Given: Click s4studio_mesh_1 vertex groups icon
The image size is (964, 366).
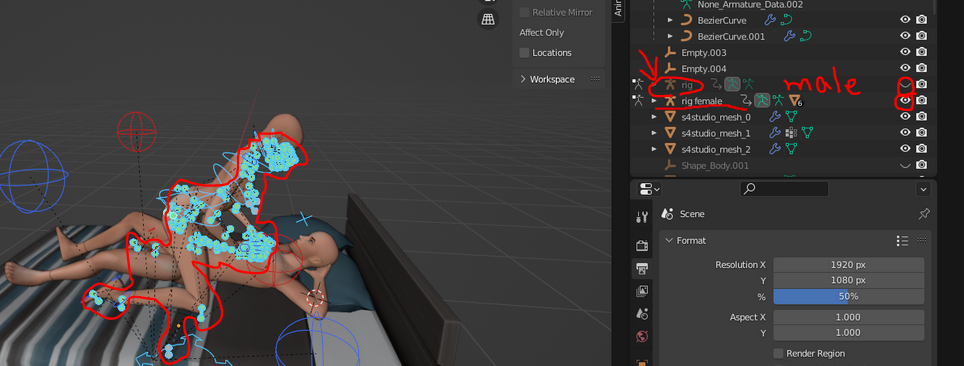Looking at the screenshot, I should pyautogui.click(x=791, y=132).
